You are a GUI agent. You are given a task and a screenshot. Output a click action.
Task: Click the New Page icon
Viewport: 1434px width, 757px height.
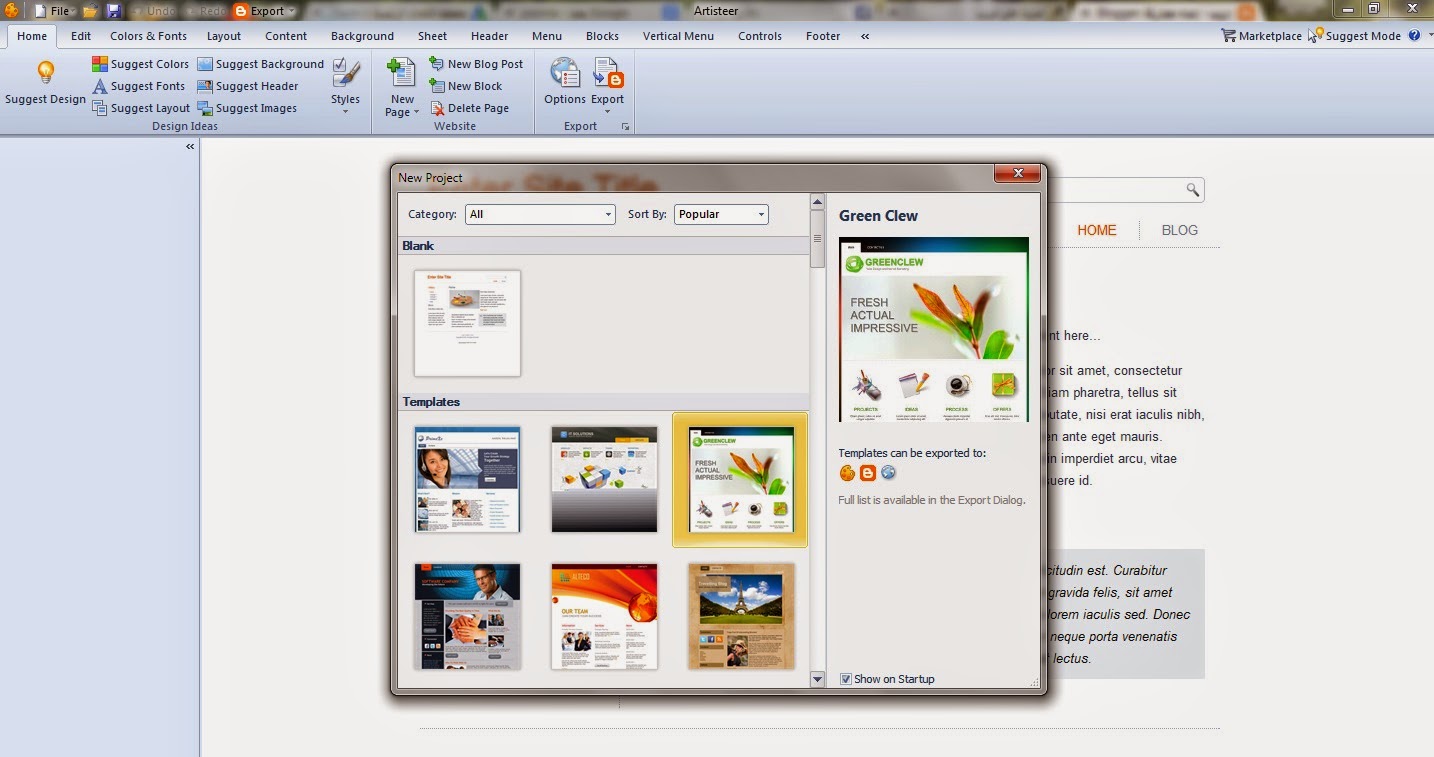(401, 73)
